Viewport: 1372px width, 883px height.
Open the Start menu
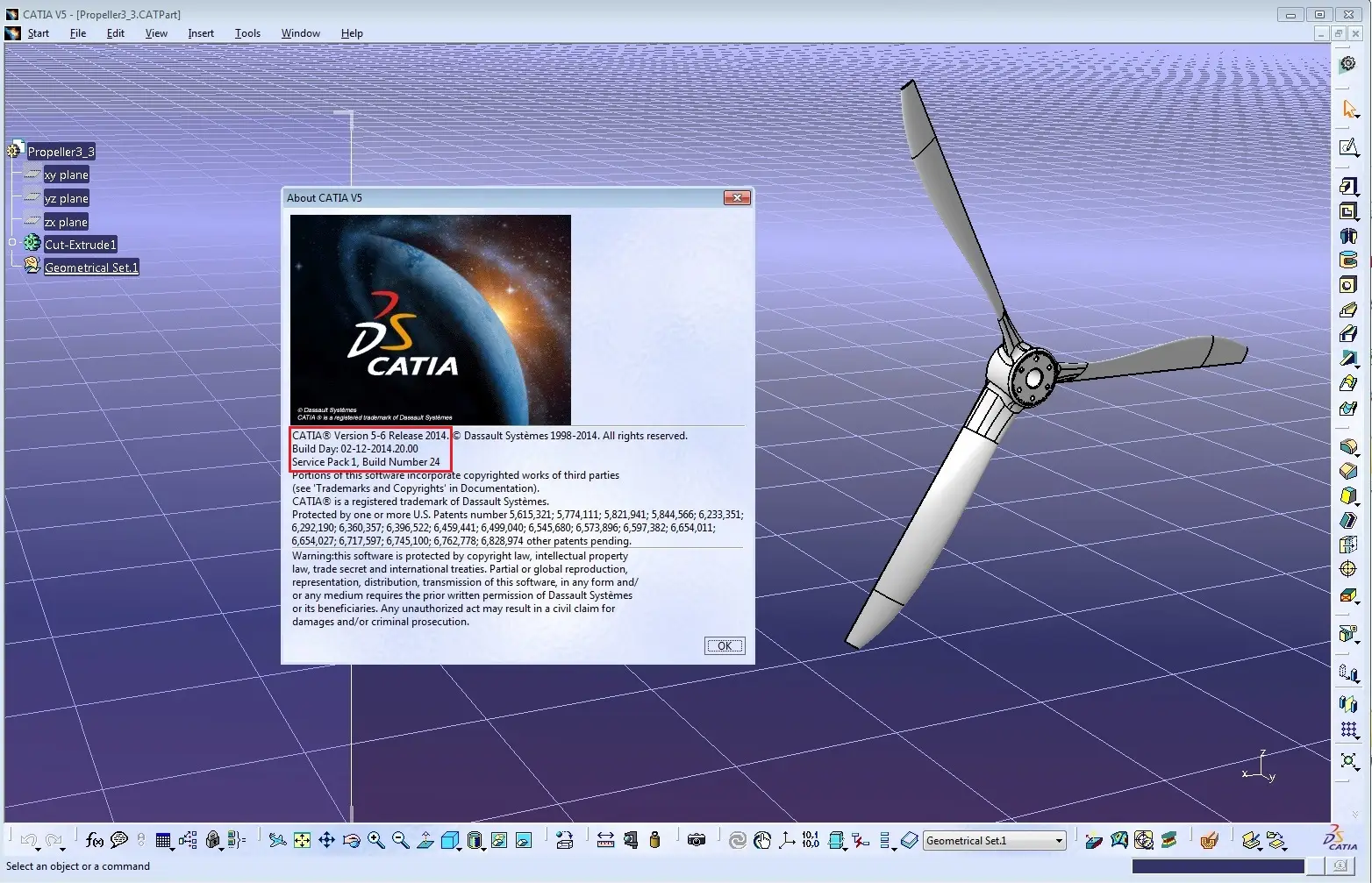pos(38,33)
